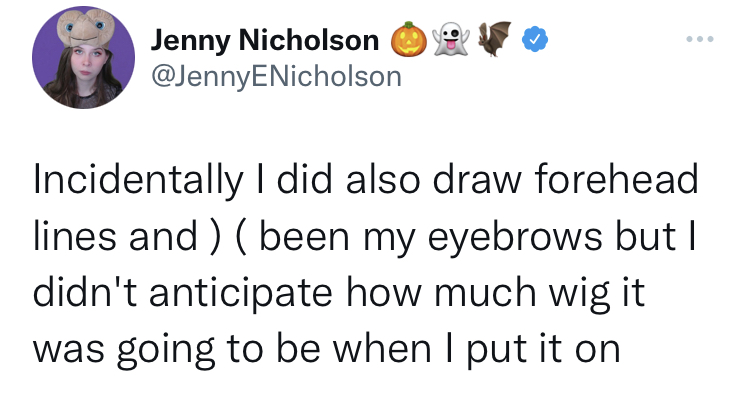The height and width of the screenshot is (394, 750).
Task: Click the word "Incidentally" in the tweet
Action: pyautogui.click(x=138, y=181)
